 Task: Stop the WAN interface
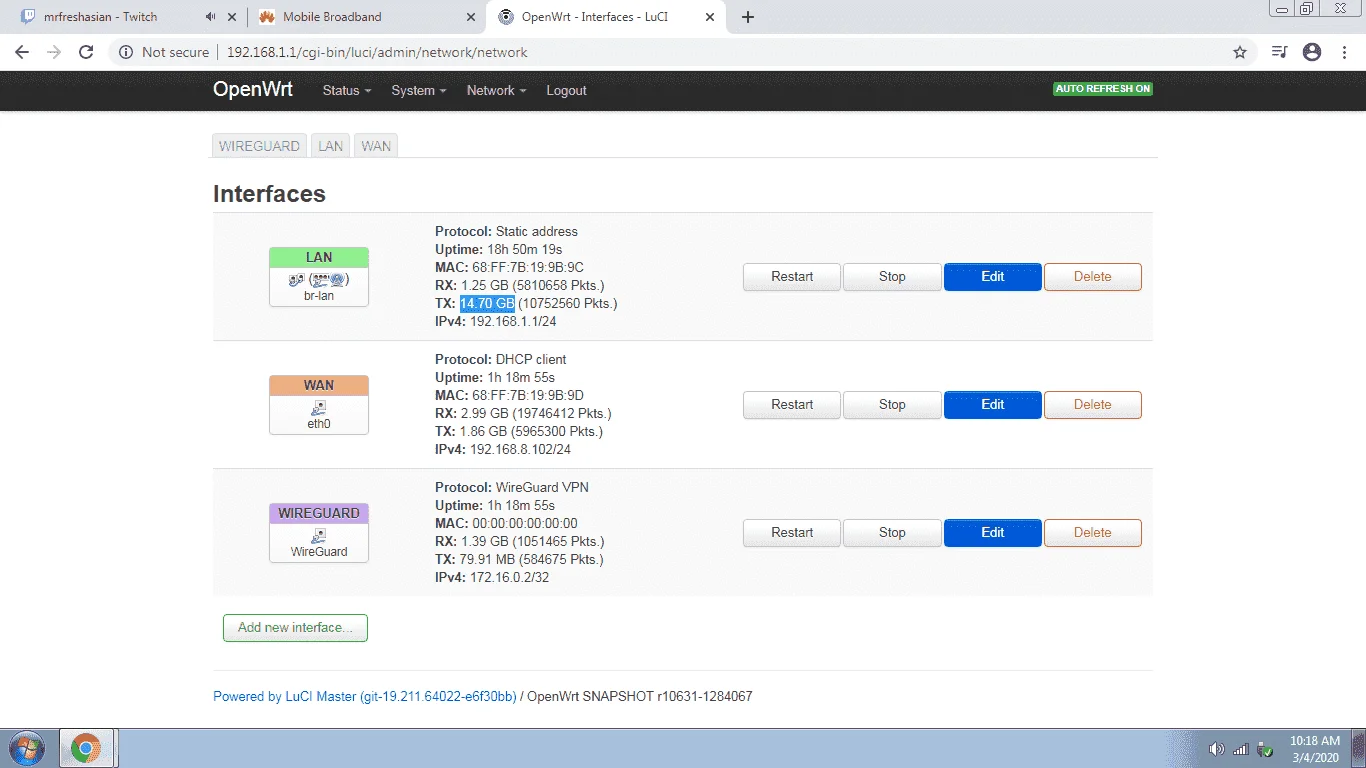[x=892, y=405]
